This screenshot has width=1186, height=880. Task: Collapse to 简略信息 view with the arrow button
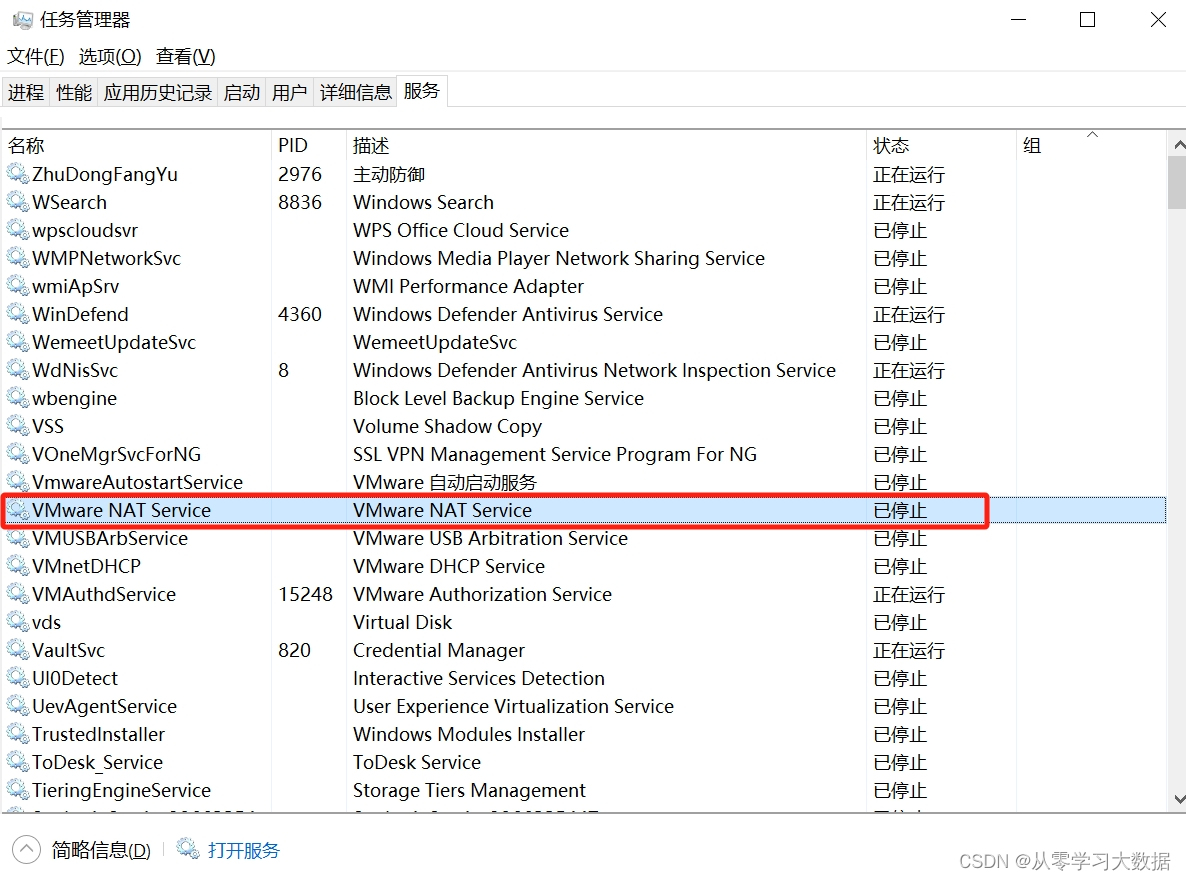26,850
